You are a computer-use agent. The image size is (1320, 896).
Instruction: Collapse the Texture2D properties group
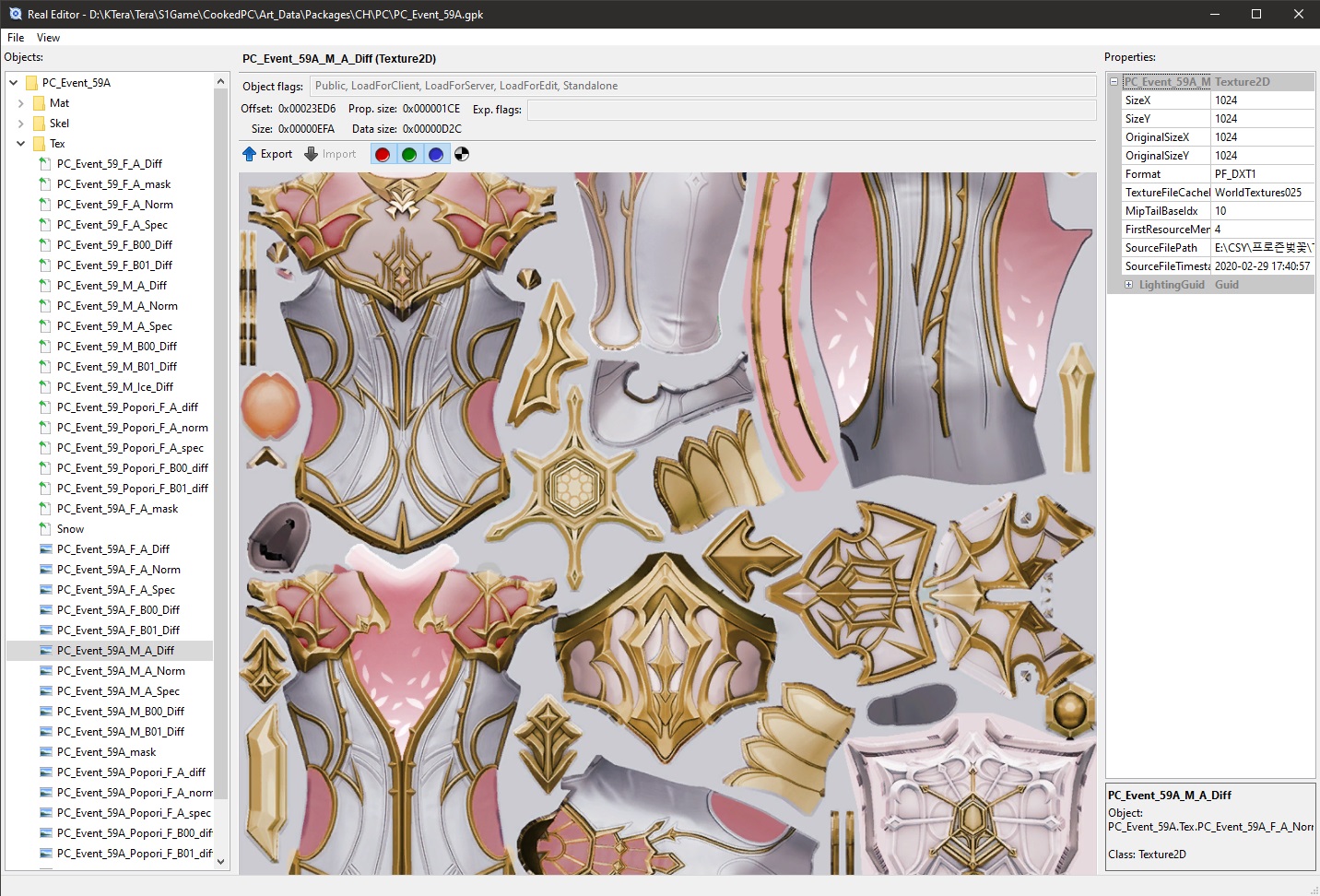(x=1114, y=82)
